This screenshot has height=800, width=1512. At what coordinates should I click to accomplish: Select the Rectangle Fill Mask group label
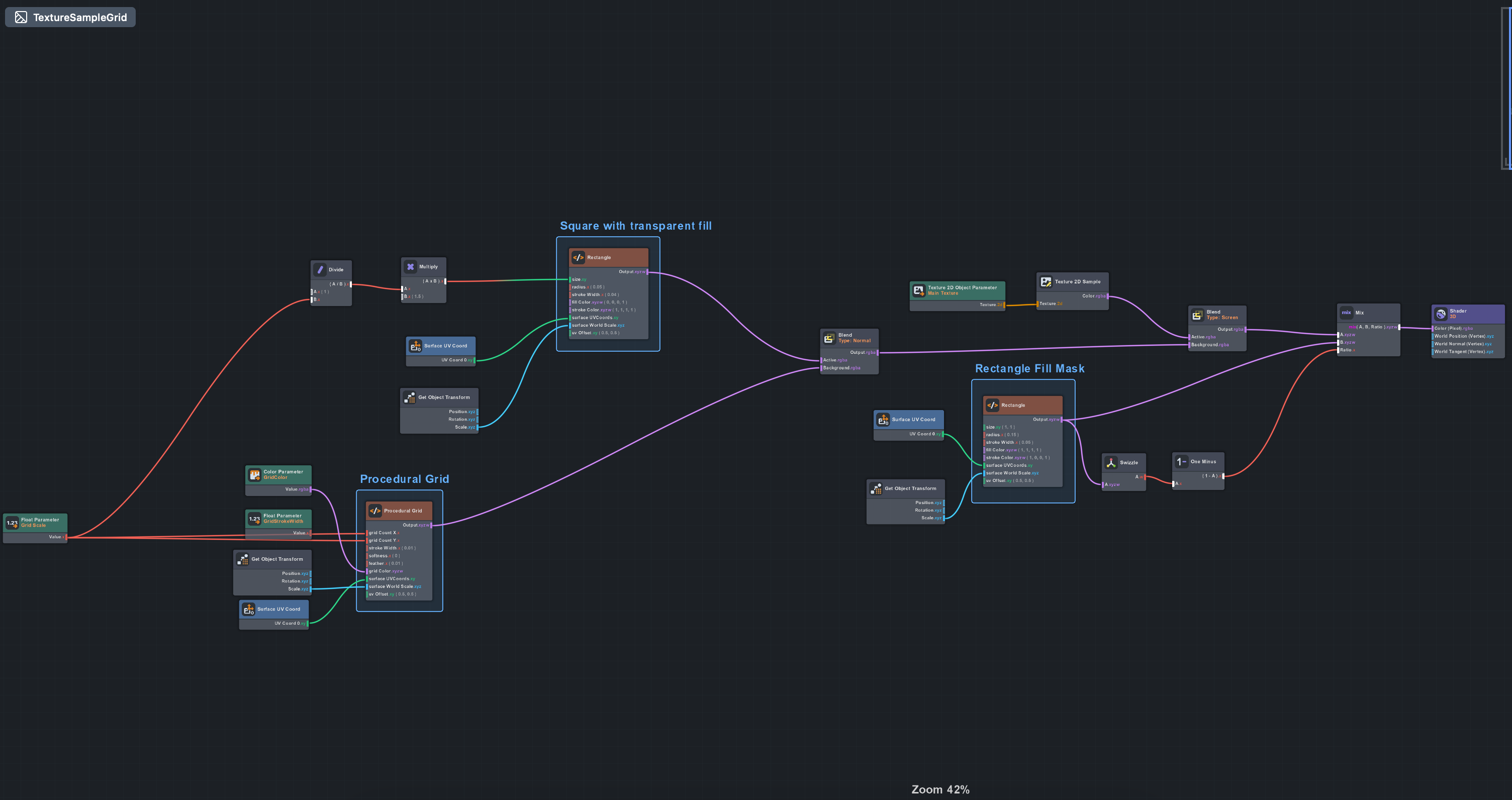pos(1029,369)
